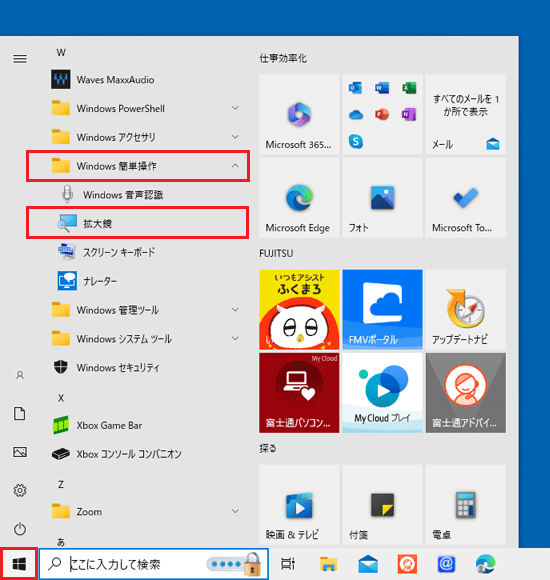Open Windows セキュリティ shield icon
This screenshot has width=550, height=580.
tap(61, 367)
